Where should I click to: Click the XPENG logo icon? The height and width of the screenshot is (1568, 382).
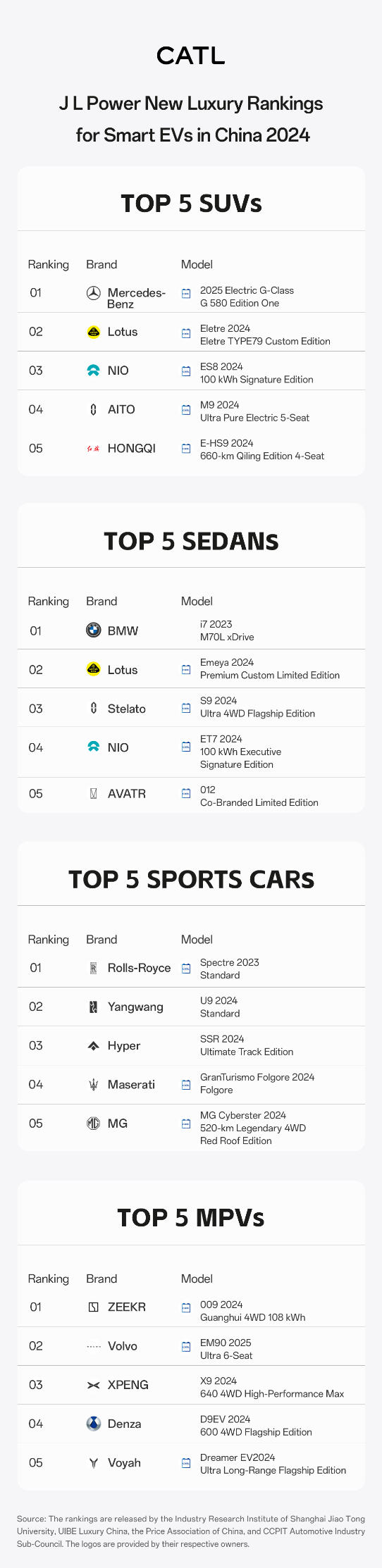pyautogui.click(x=93, y=1385)
